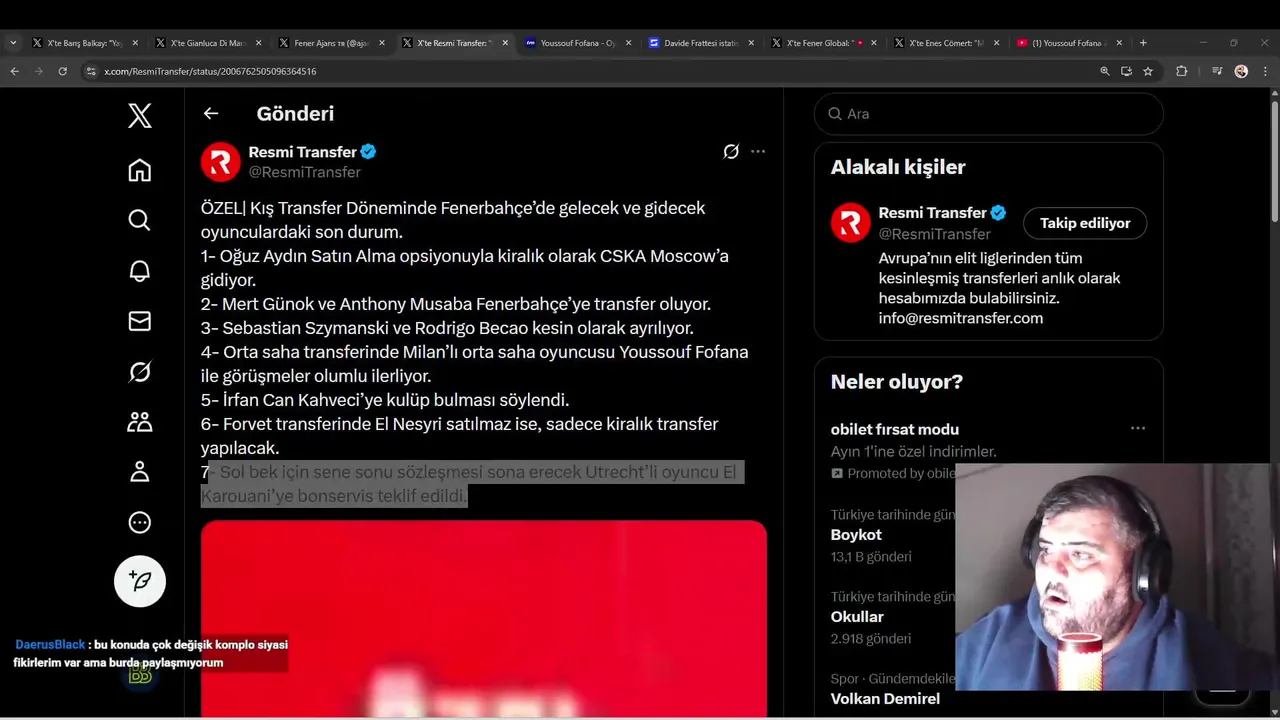The width and height of the screenshot is (1280, 720).
Task: Focus the Ara search field
Action: coord(989,114)
